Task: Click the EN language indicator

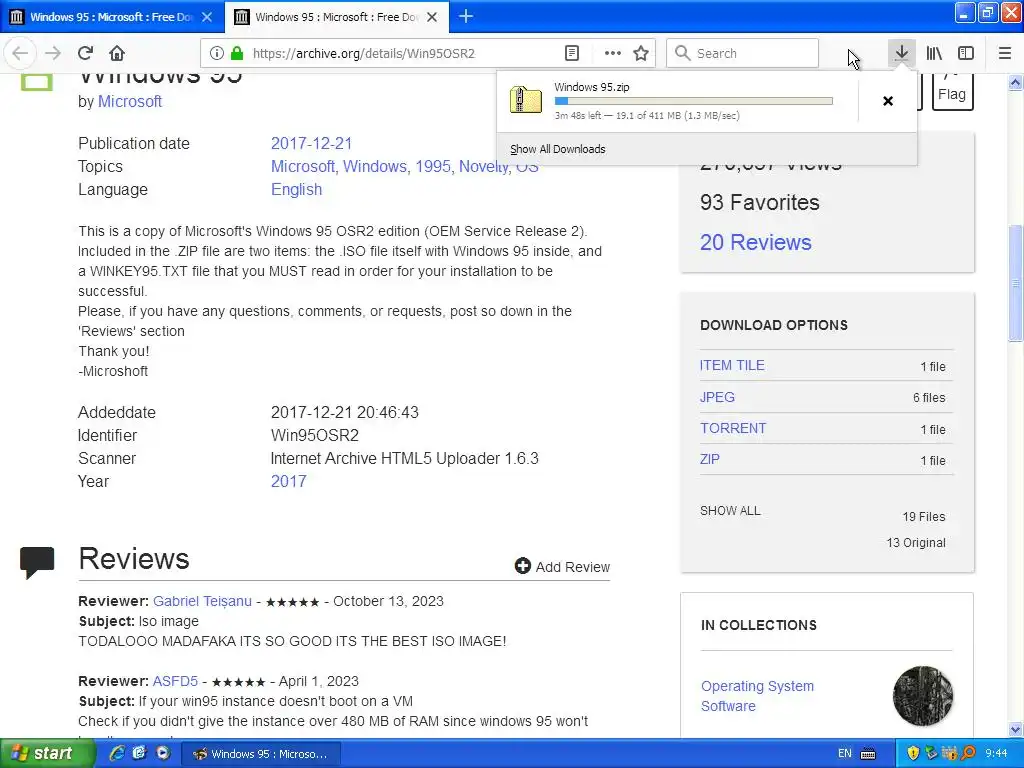Action: coord(844,753)
